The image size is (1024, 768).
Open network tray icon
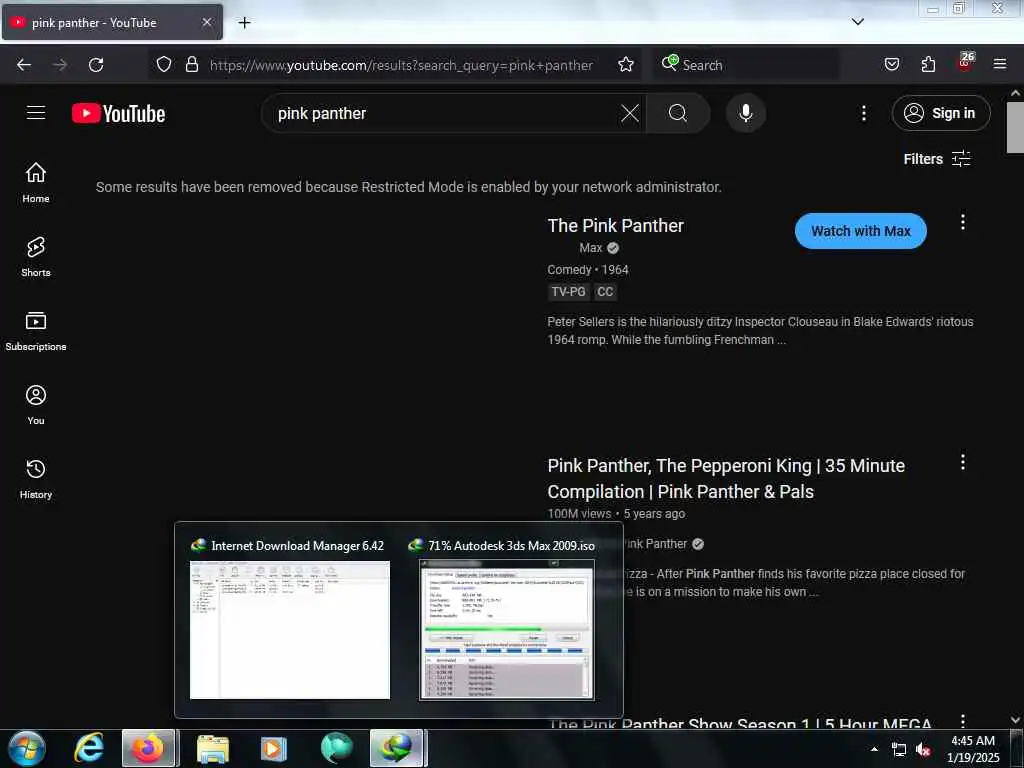(899, 749)
